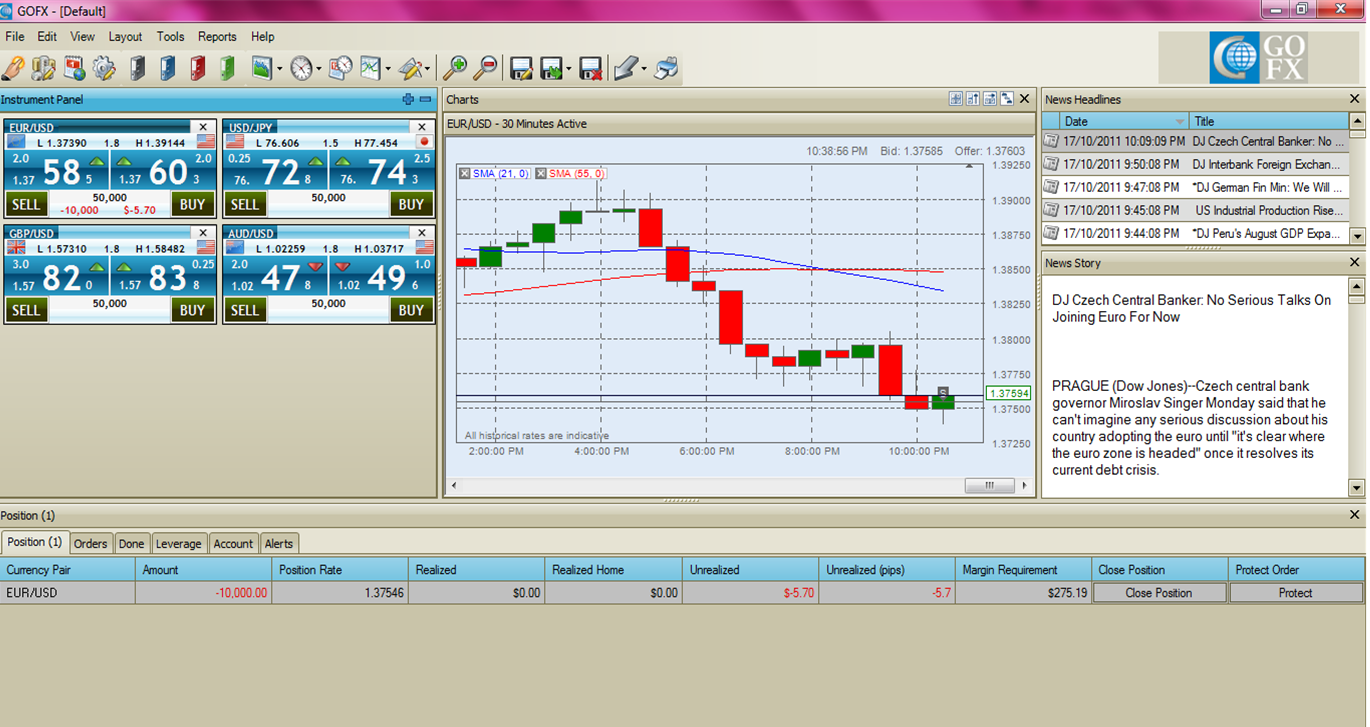Viewport: 1370px width, 727px height.
Task: Add an instrument with the plus icon
Action: coord(408,99)
